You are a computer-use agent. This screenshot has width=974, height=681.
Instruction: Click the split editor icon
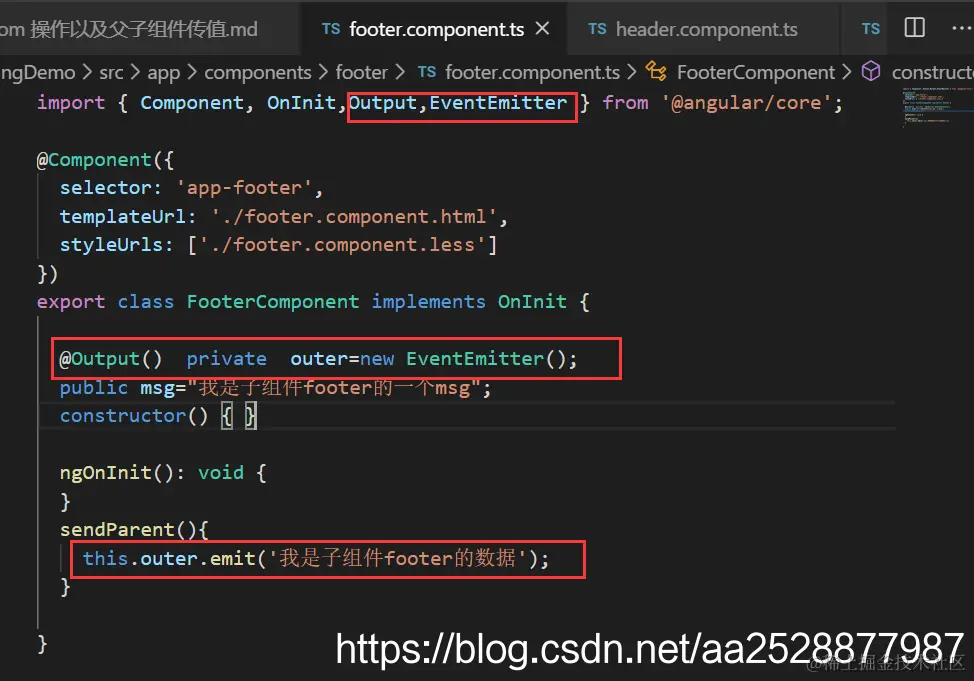[914, 27]
